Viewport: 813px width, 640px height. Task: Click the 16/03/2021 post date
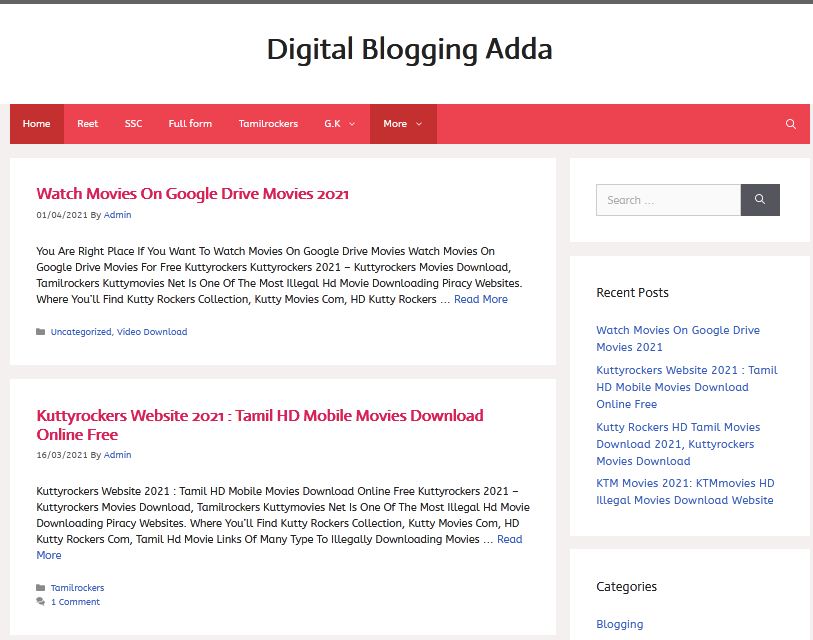(62, 455)
